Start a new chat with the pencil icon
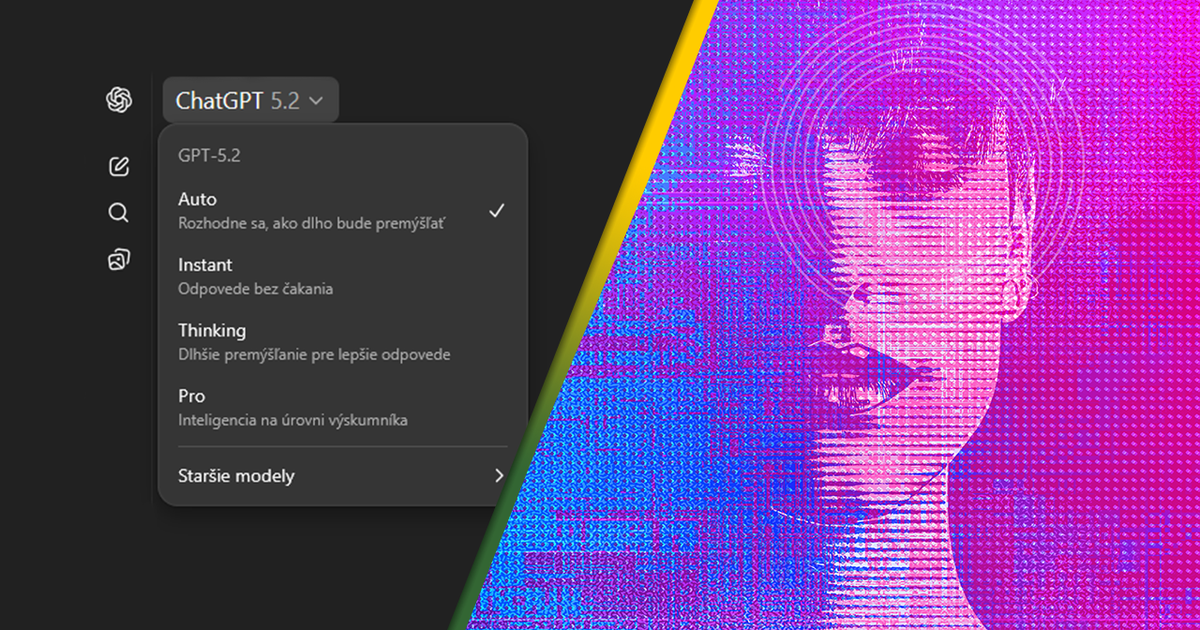The image size is (1200, 630). [x=119, y=166]
